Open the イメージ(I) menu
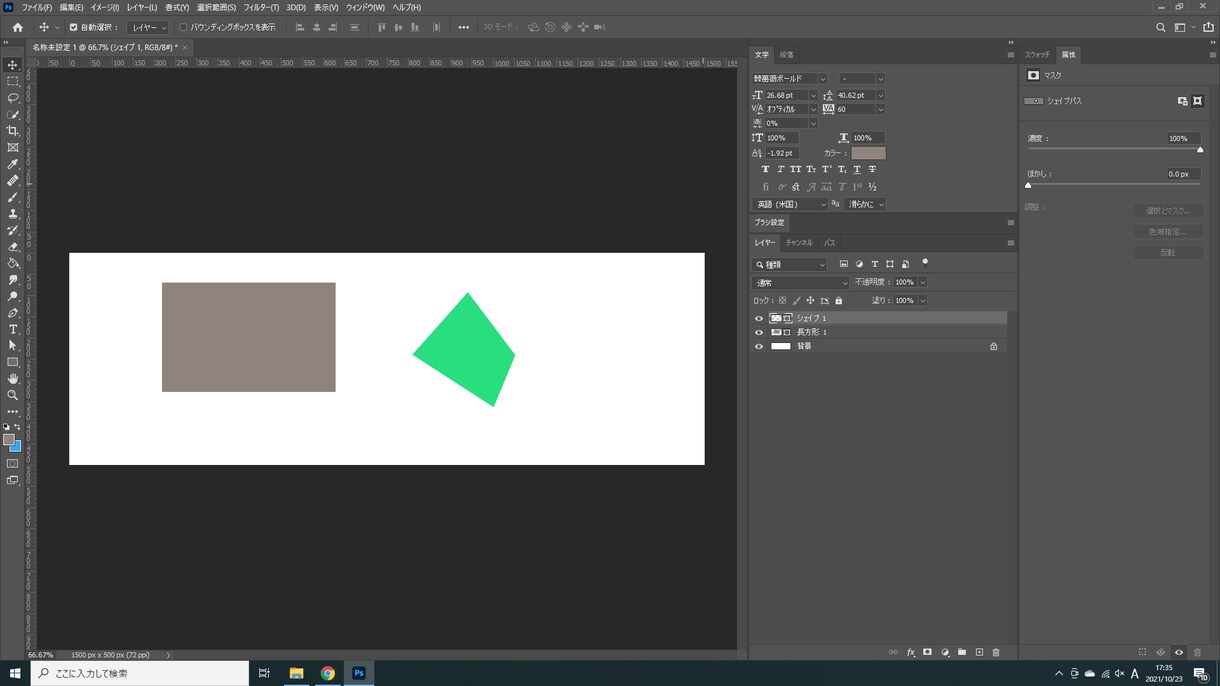This screenshot has width=1220, height=686. click(x=105, y=7)
